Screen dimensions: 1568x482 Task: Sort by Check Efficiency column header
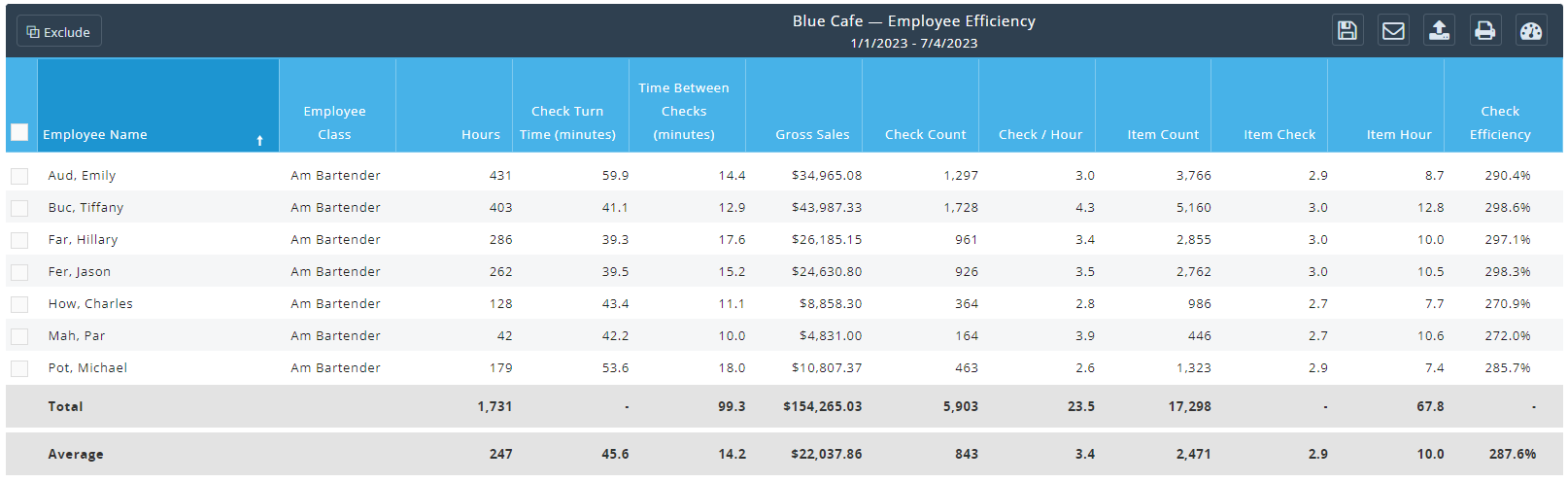coord(1500,123)
